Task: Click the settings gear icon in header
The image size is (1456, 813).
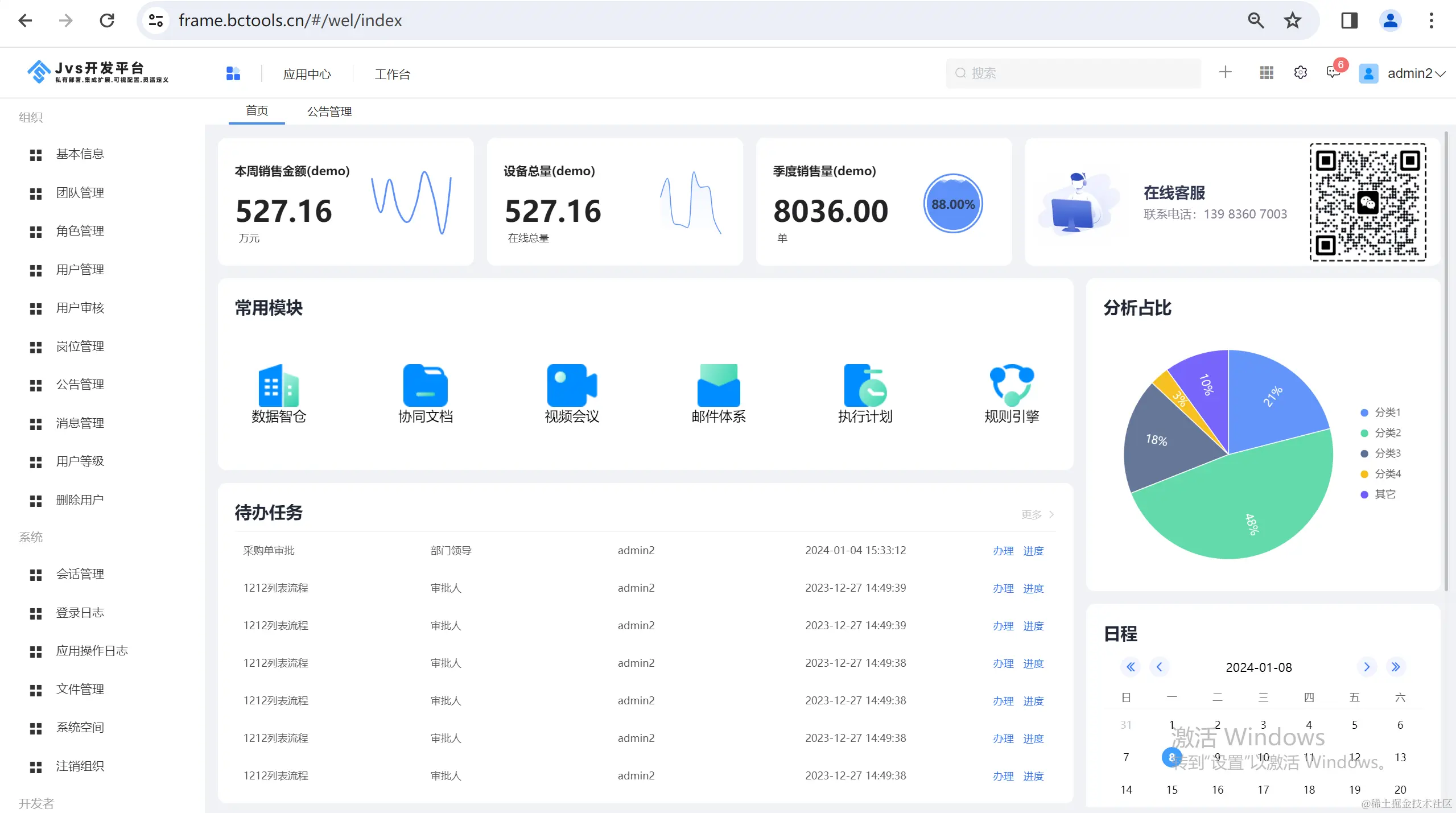Action: (1300, 73)
